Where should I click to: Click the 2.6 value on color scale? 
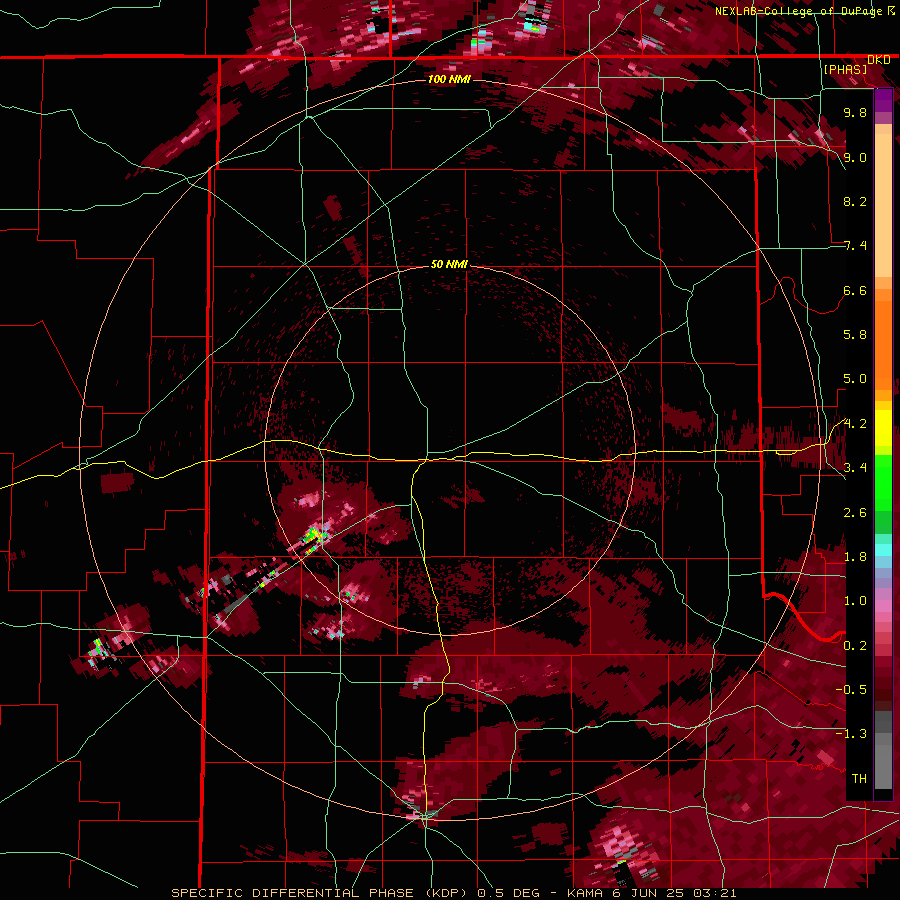(855, 512)
